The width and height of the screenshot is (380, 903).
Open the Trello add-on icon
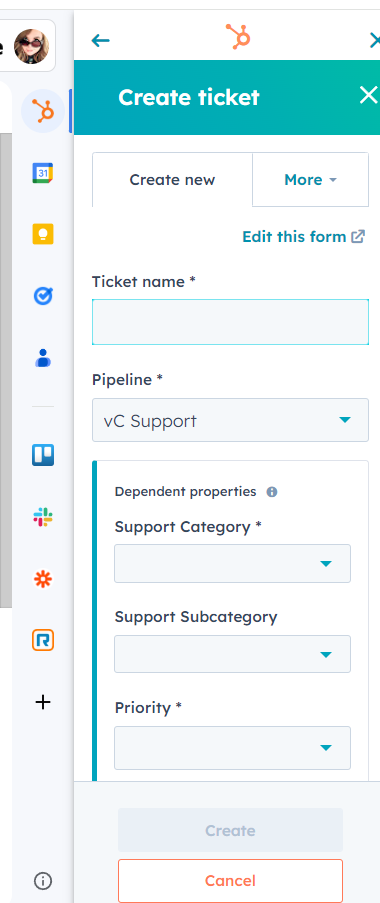43,455
